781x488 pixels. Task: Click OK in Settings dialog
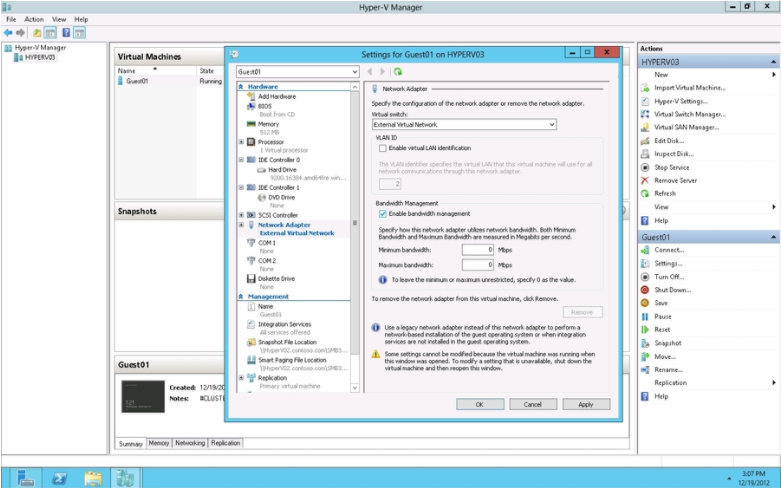pyautogui.click(x=480, y=404)
